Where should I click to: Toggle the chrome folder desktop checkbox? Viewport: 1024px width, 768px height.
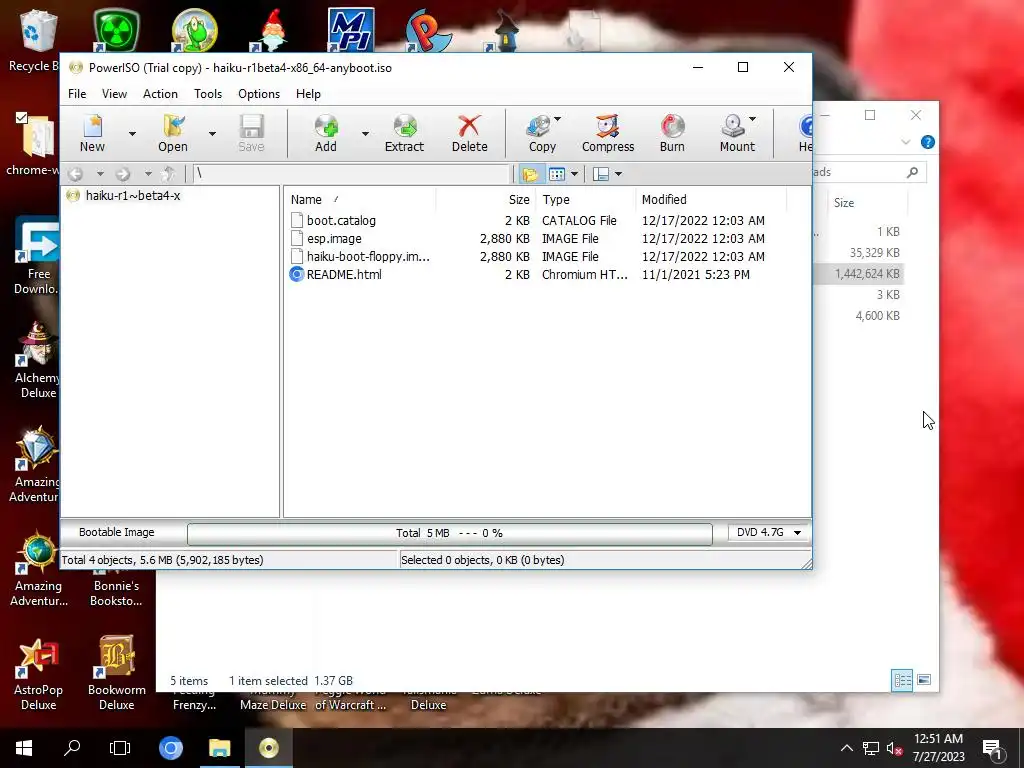pos(22,118)
